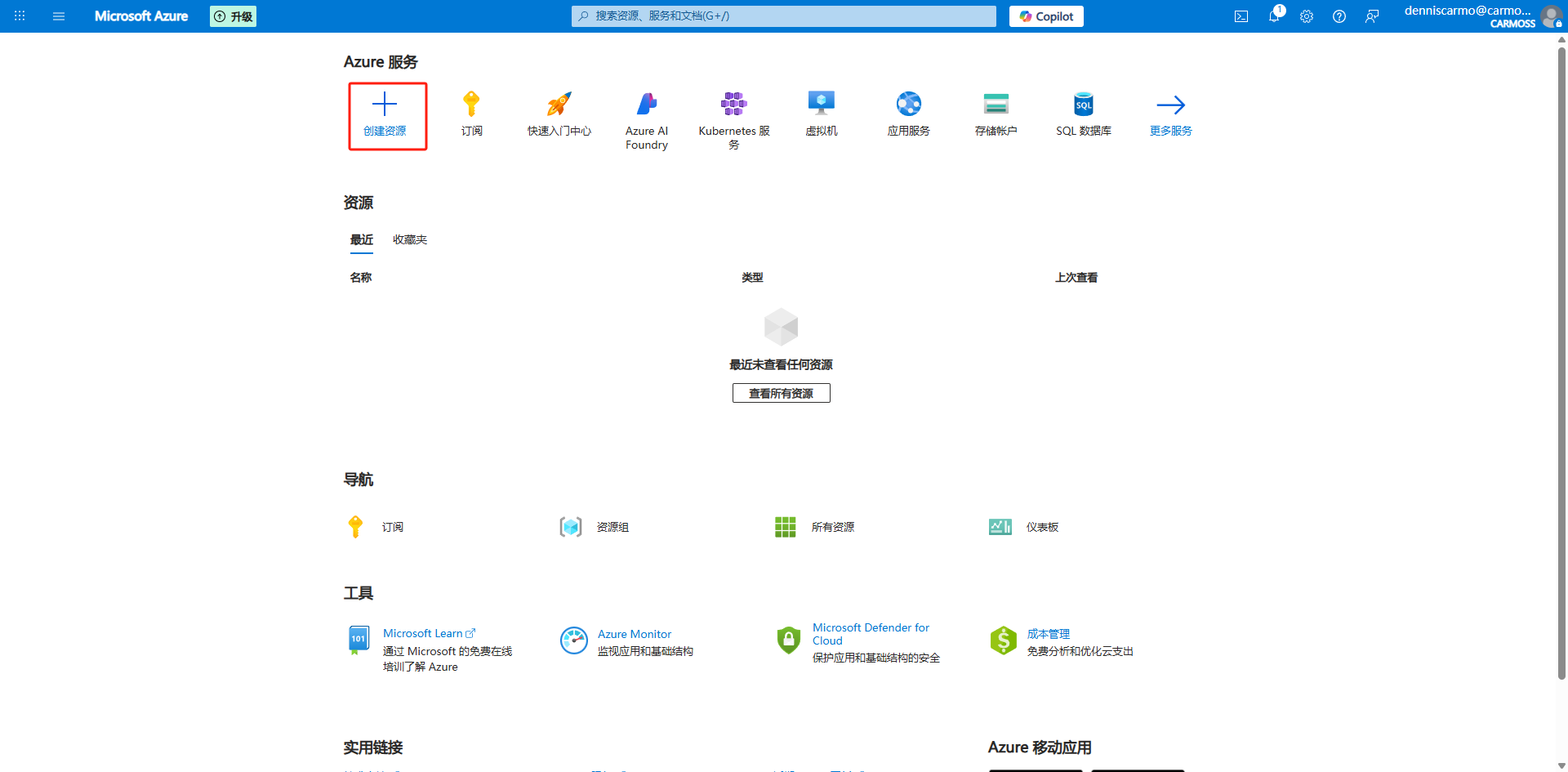Open the Microsoft Learn link
Screen dimensions: 1568x772
(423, 633)
